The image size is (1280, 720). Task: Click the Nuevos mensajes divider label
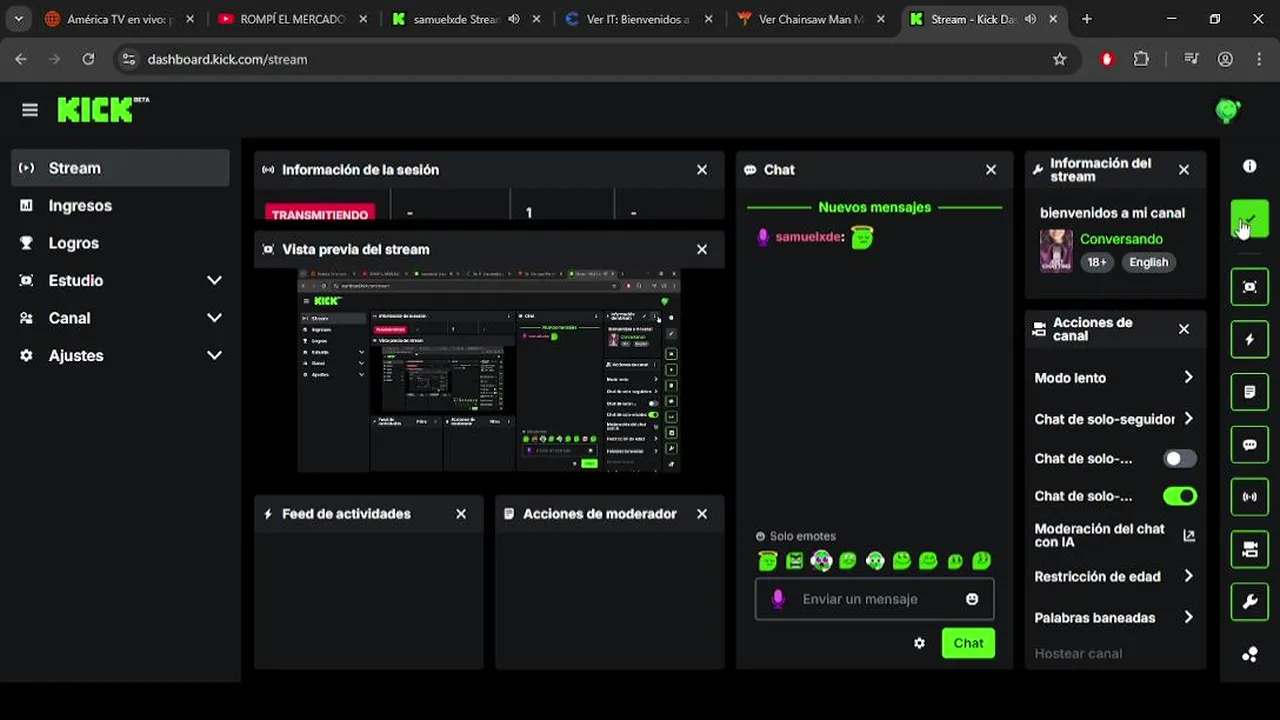pyautogui.click(x=874, y=207)
